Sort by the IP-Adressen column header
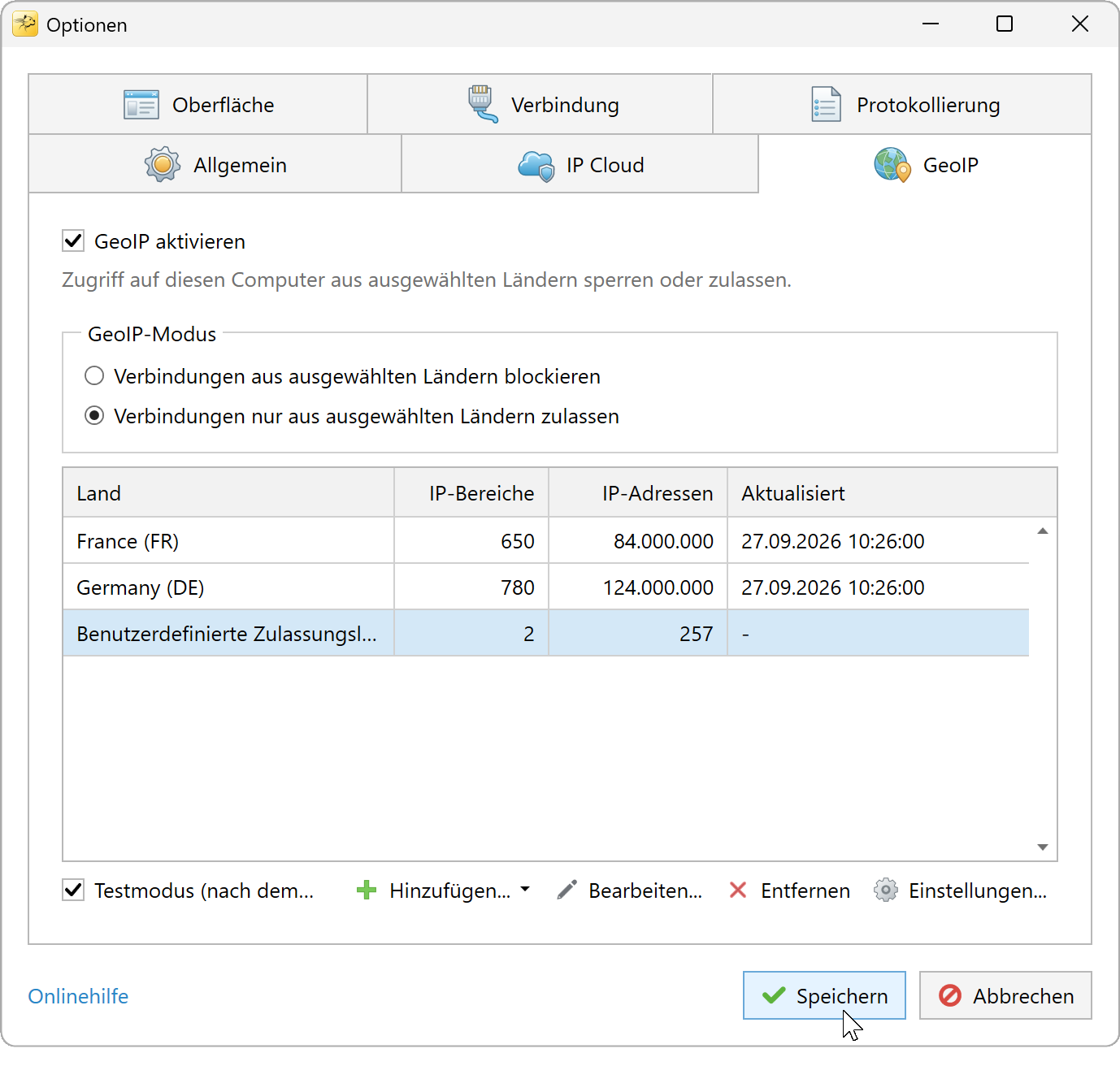 coord(638,493)
